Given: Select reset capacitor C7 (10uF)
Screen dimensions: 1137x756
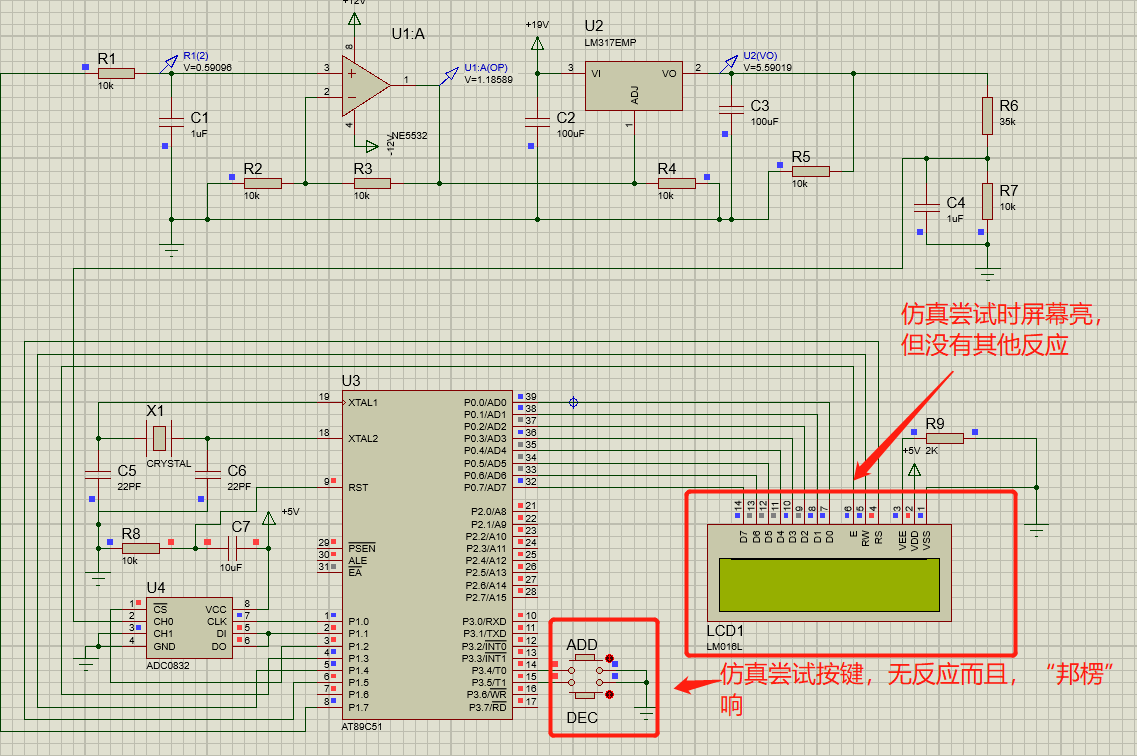Looking at the screenshot, I should [232, 548].
